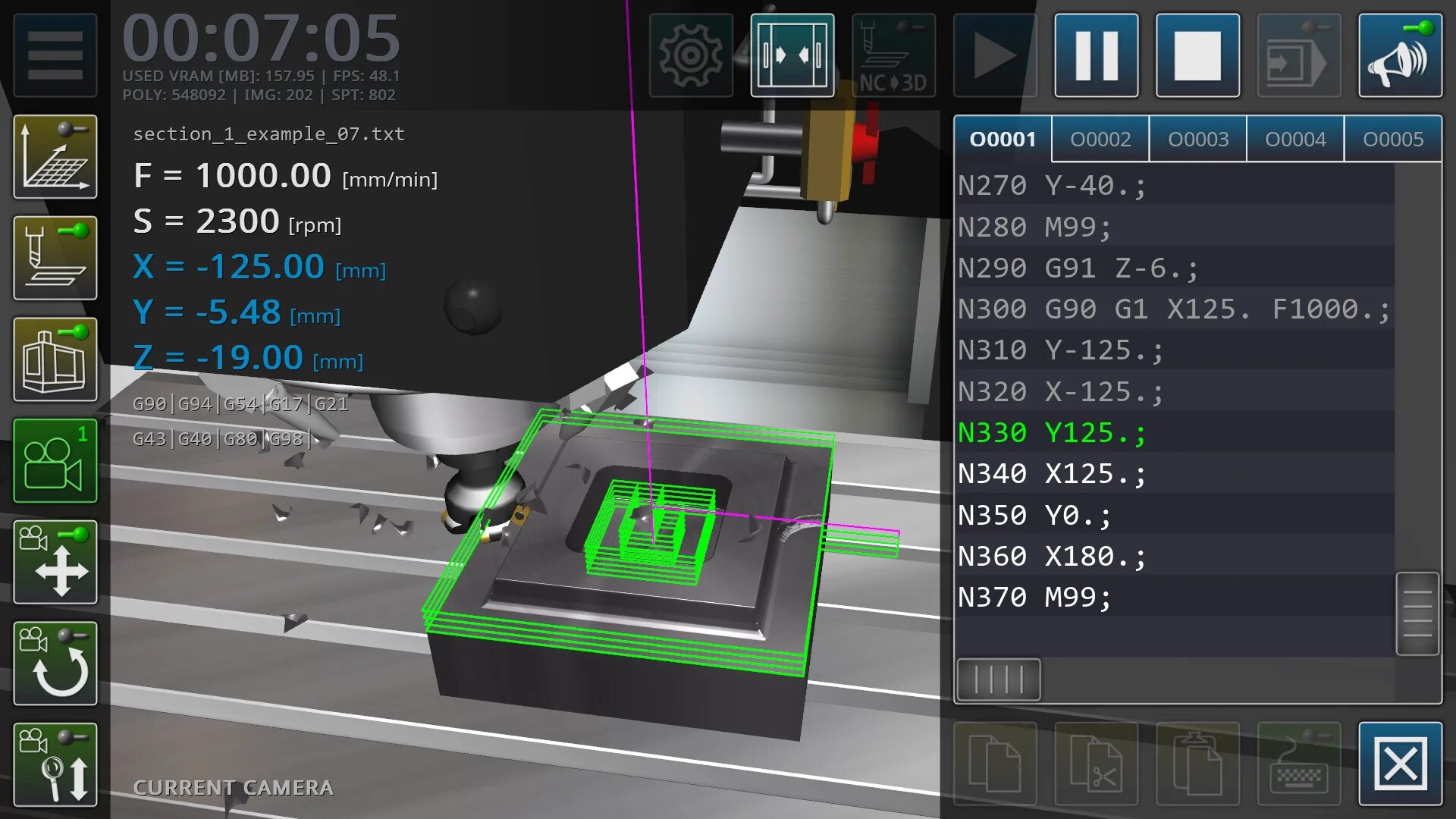The image size is (1456, 819).
Task: Select the camera 1 view button
Action: (55, 460)
